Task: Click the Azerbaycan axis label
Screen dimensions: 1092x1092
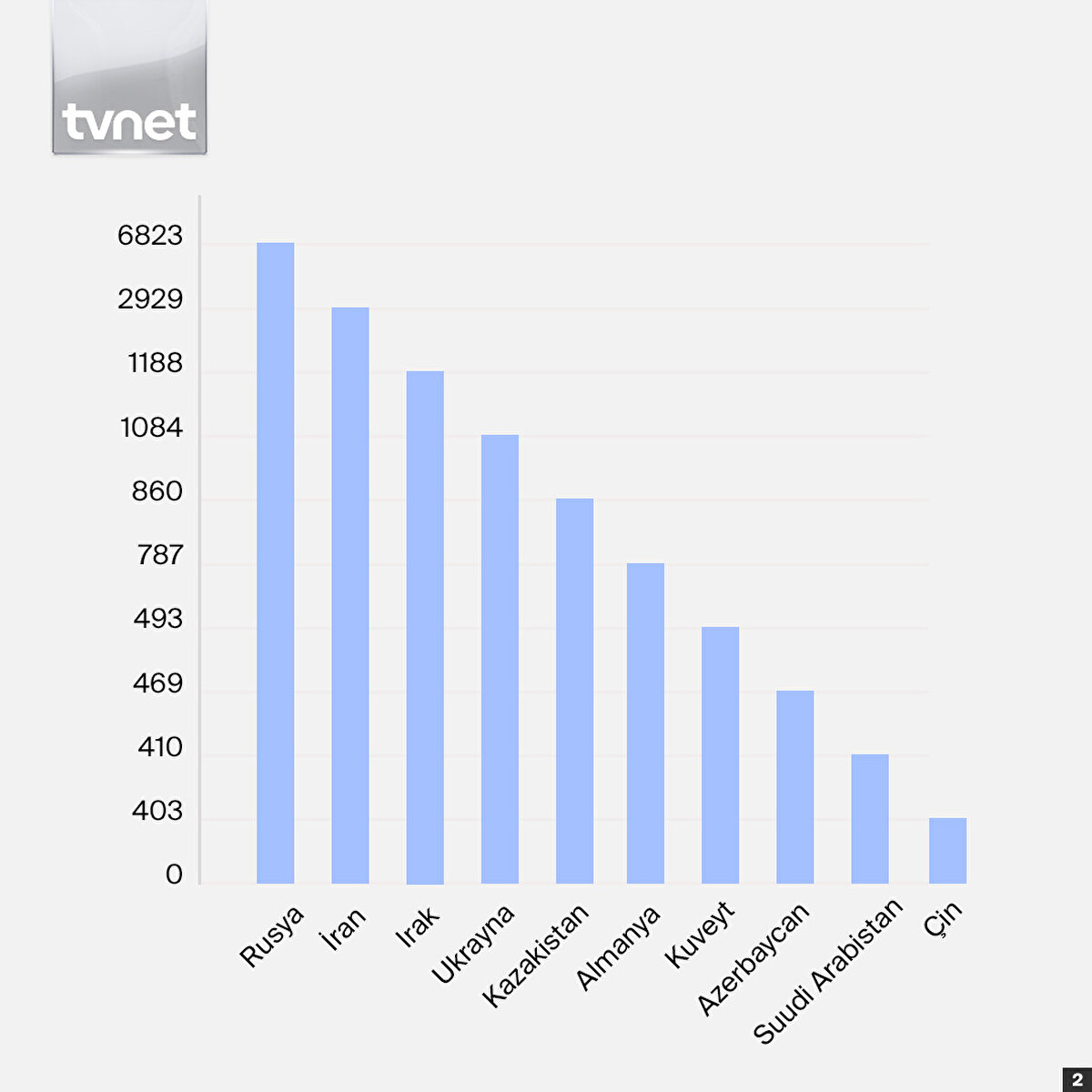Action: point(753,958)
